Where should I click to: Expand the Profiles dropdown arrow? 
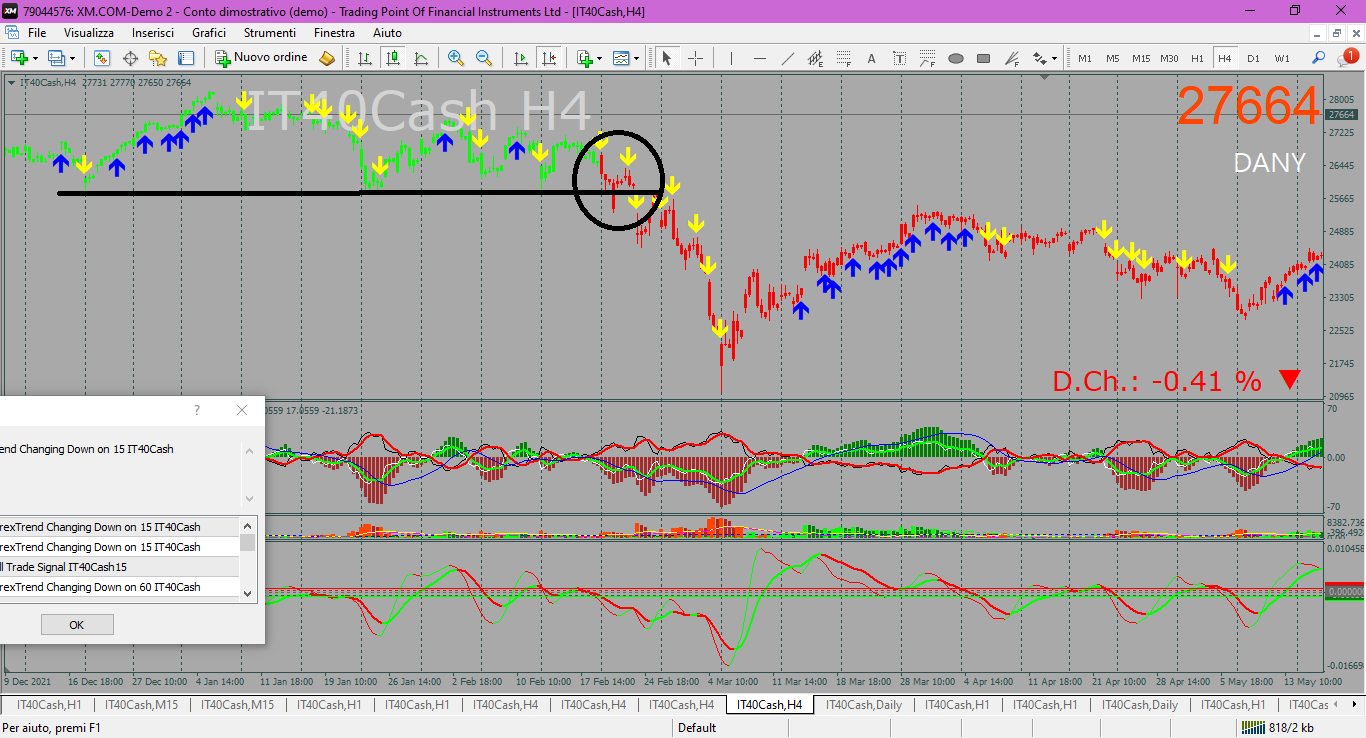click(x=72, y=58)
